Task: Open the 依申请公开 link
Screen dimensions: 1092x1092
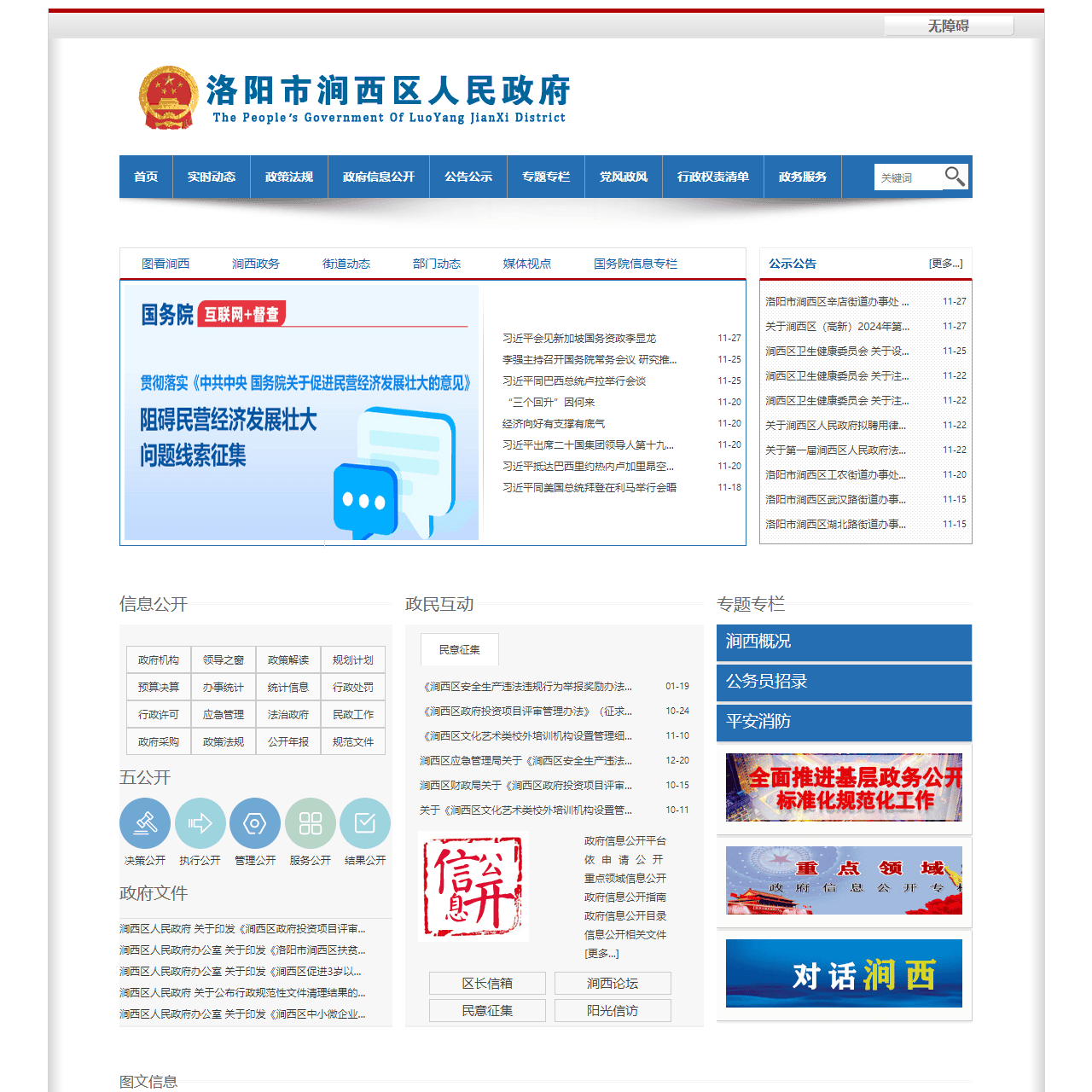Action: (624, 860)
